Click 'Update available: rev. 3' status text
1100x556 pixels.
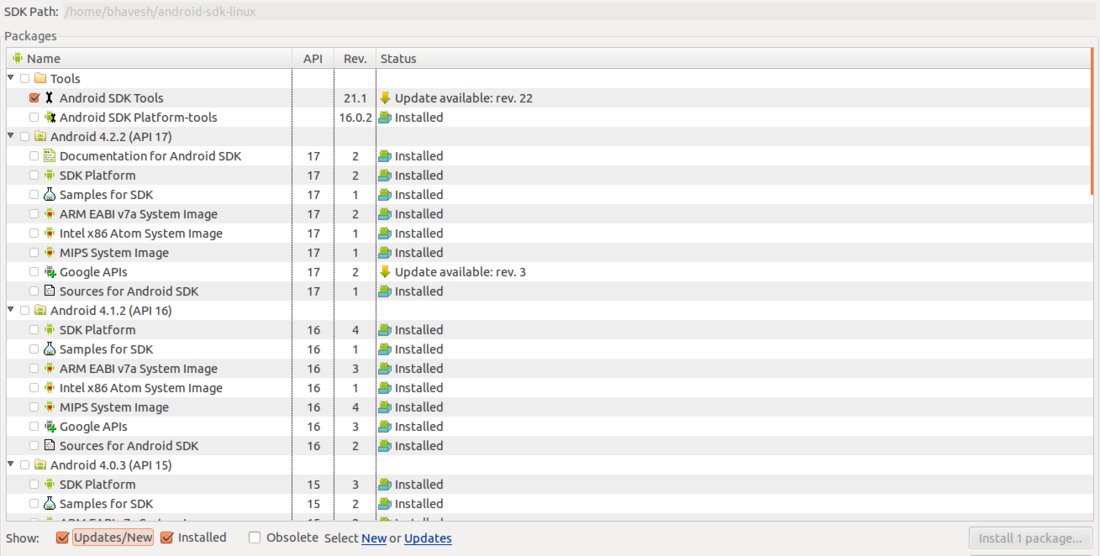click(460, 272)
